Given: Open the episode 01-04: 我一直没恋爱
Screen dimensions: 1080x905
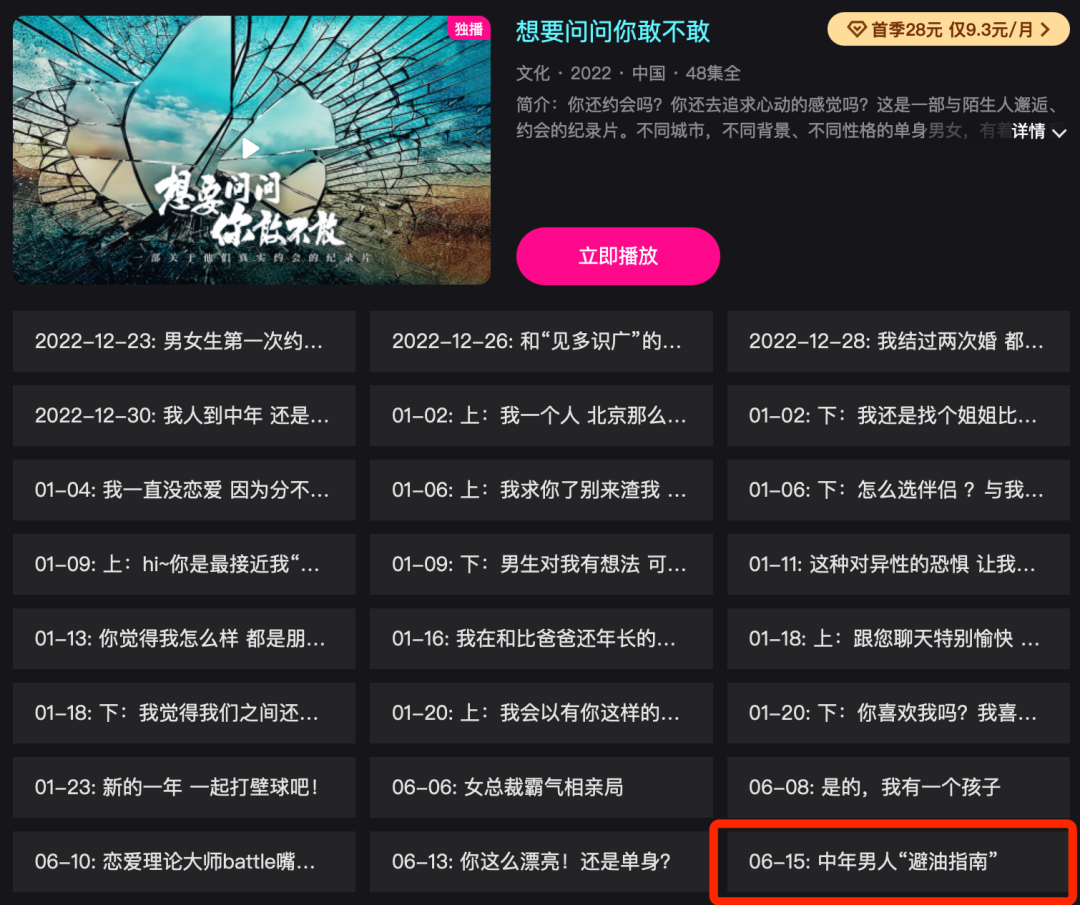Looking at the screenshot, I should point(184,490).
